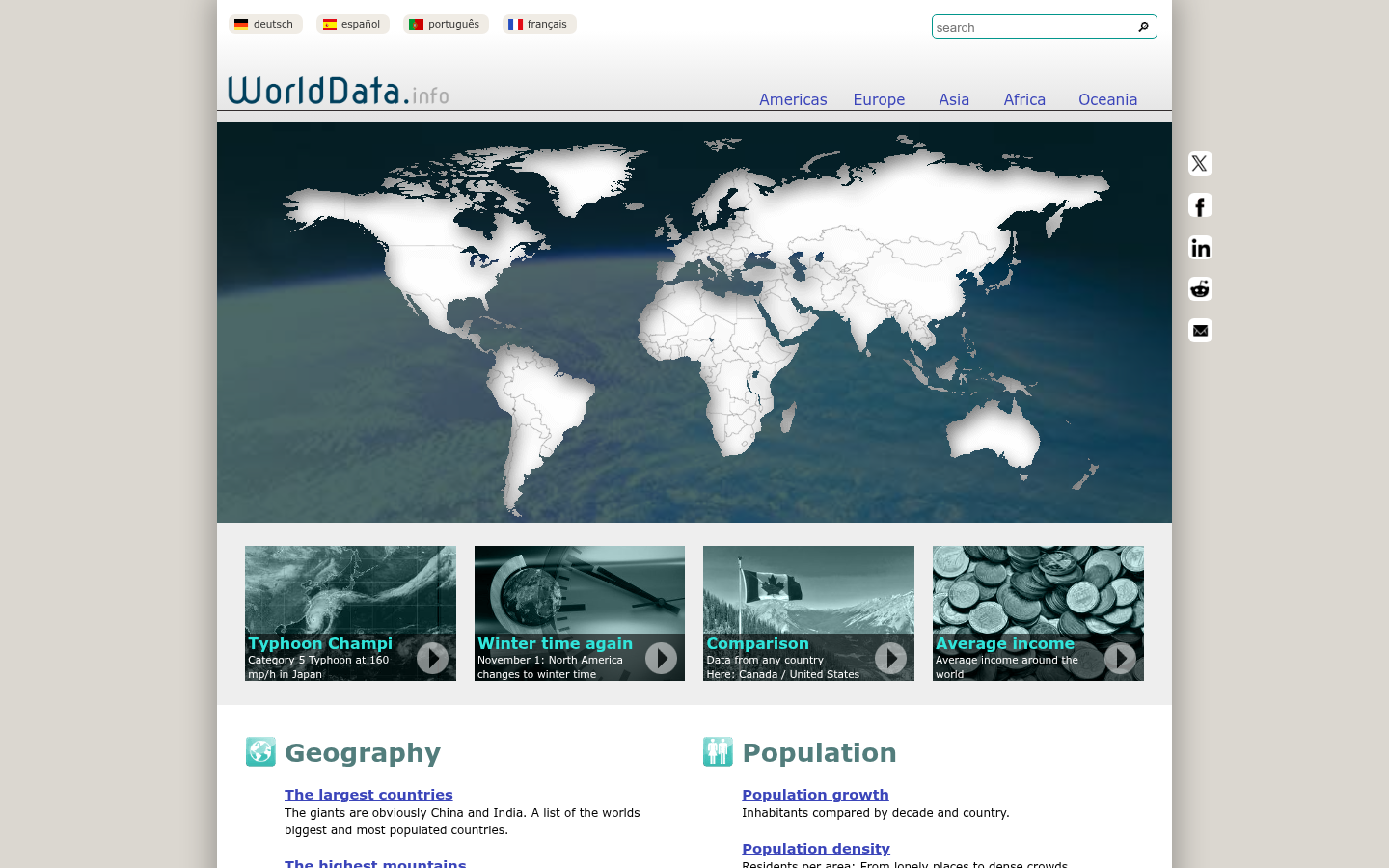Open The highest mountains link
Viewport: 1389px width, 868px height.
coord(375,863)
